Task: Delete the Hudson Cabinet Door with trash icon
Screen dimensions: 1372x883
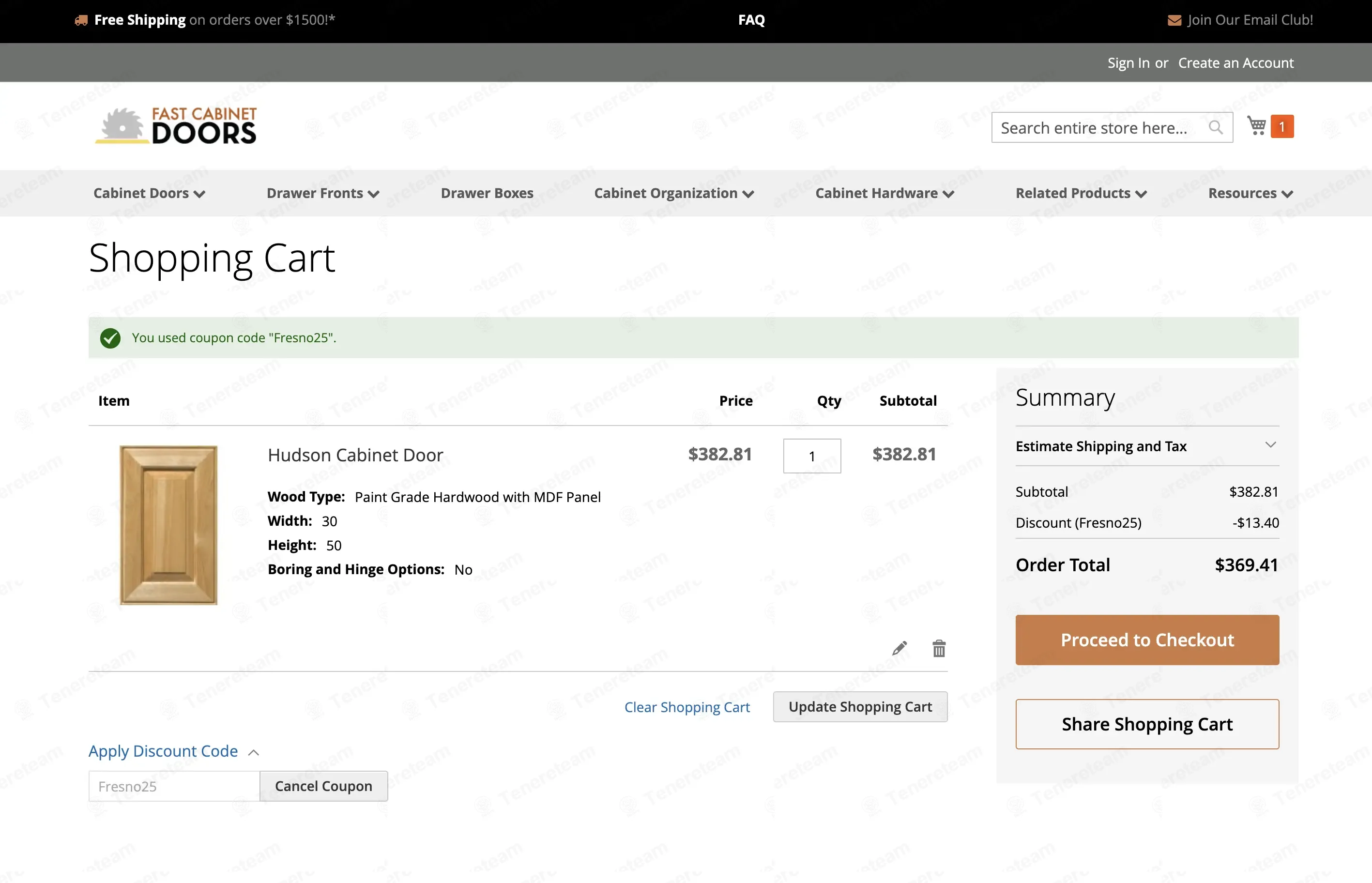Action: (939, 649)
